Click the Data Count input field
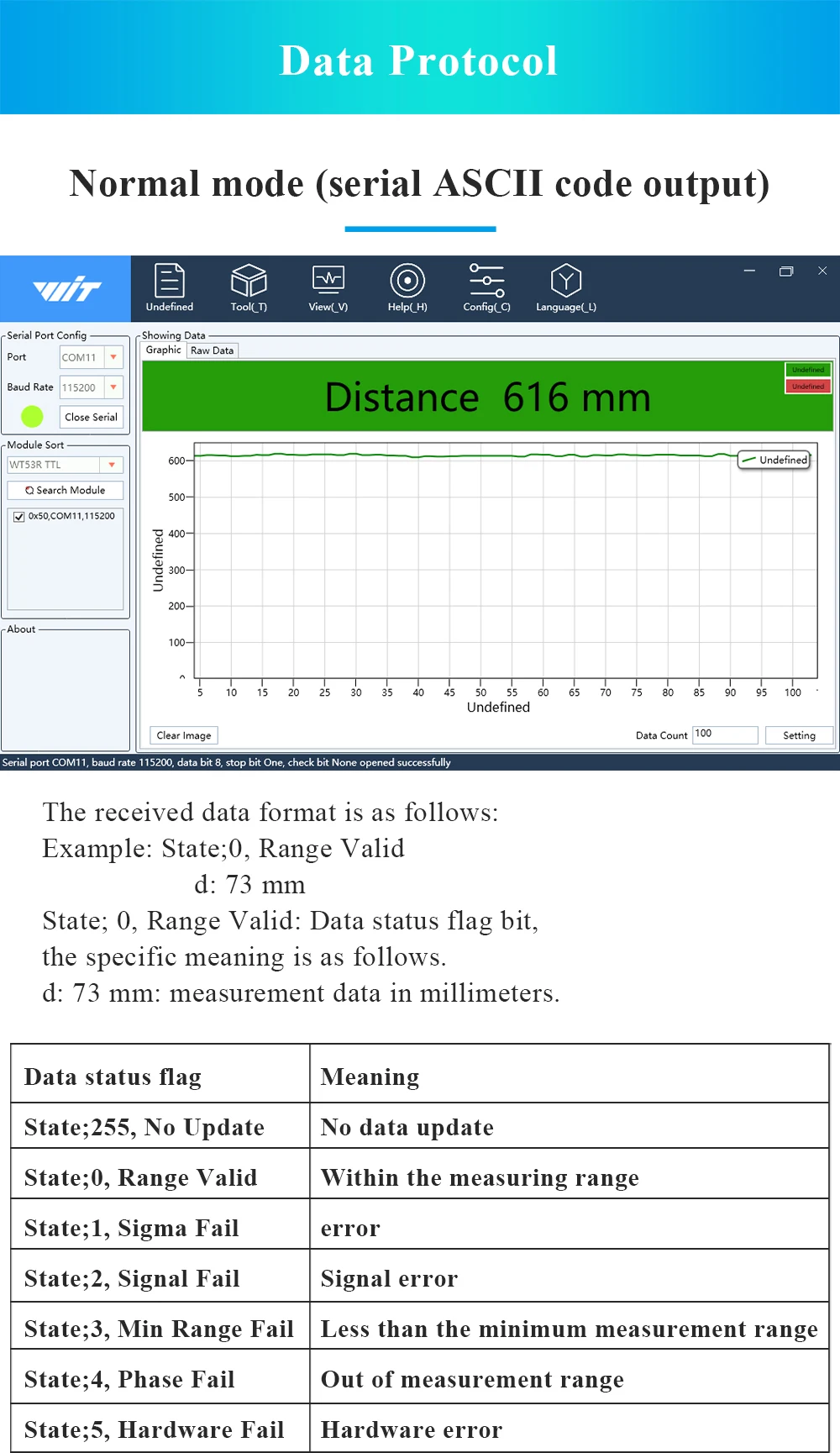The image size is (840, 1453). pyautogui.click(x=725, y=734)
